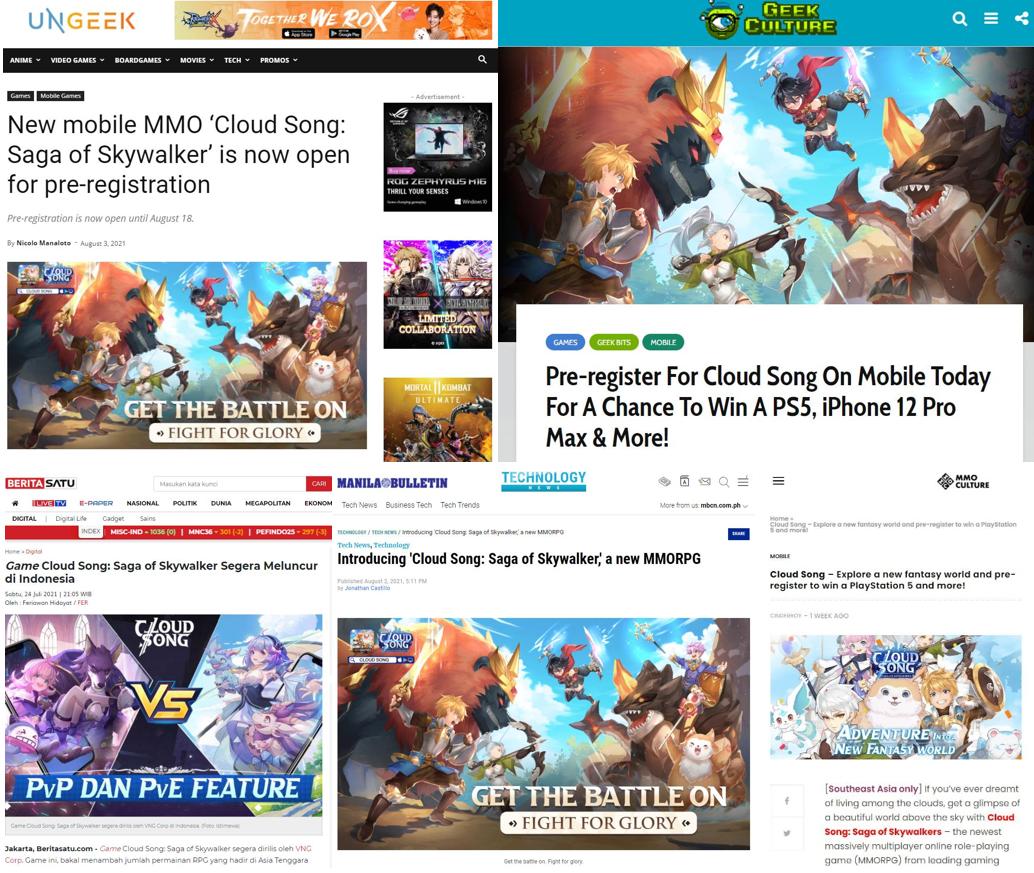
Task: Click the ROG Zephyrus M16 advertisement thumbnail
Action: (438, 157)
